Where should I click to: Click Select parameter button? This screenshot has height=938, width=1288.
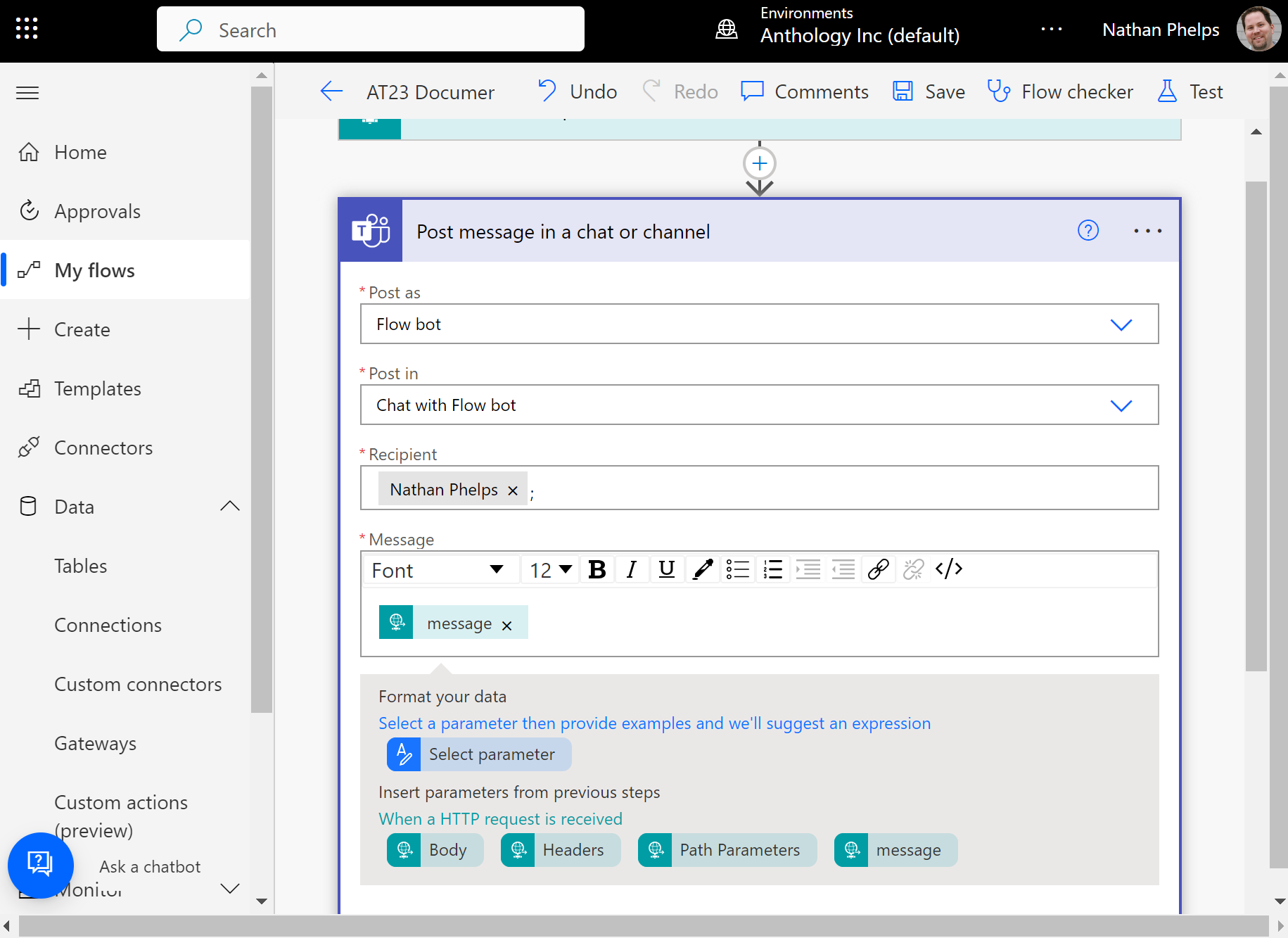[479, 754]
